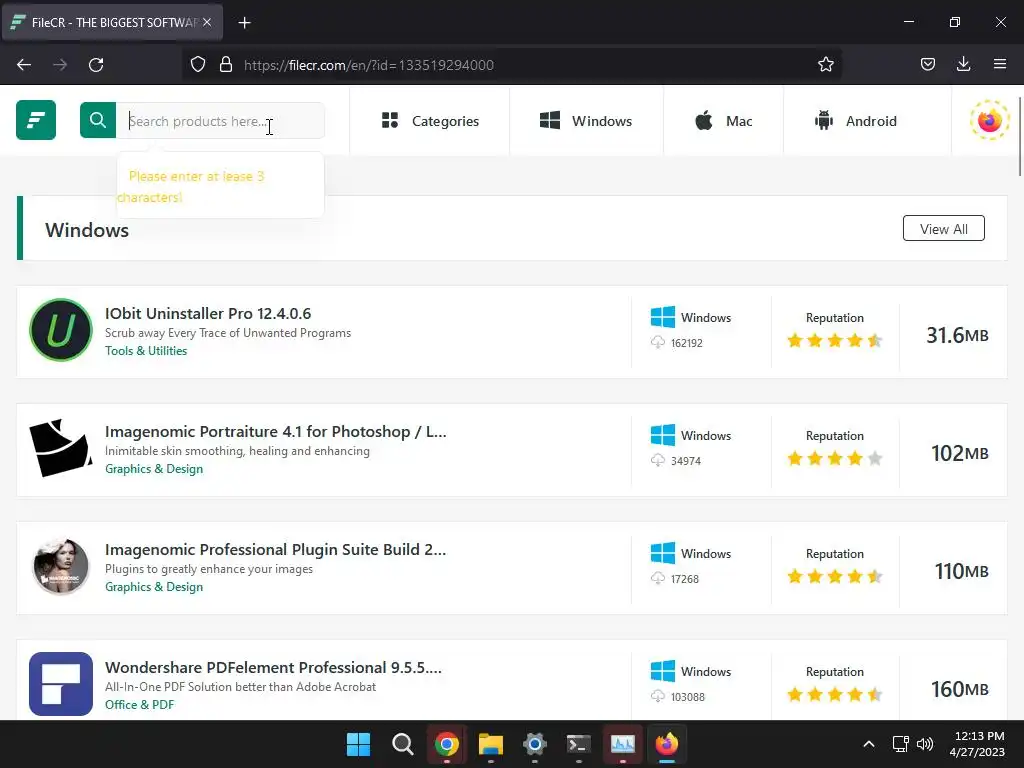Click Windows platform icon in PDFelement row
This screenshot has width=1024, height=768.
663,671
